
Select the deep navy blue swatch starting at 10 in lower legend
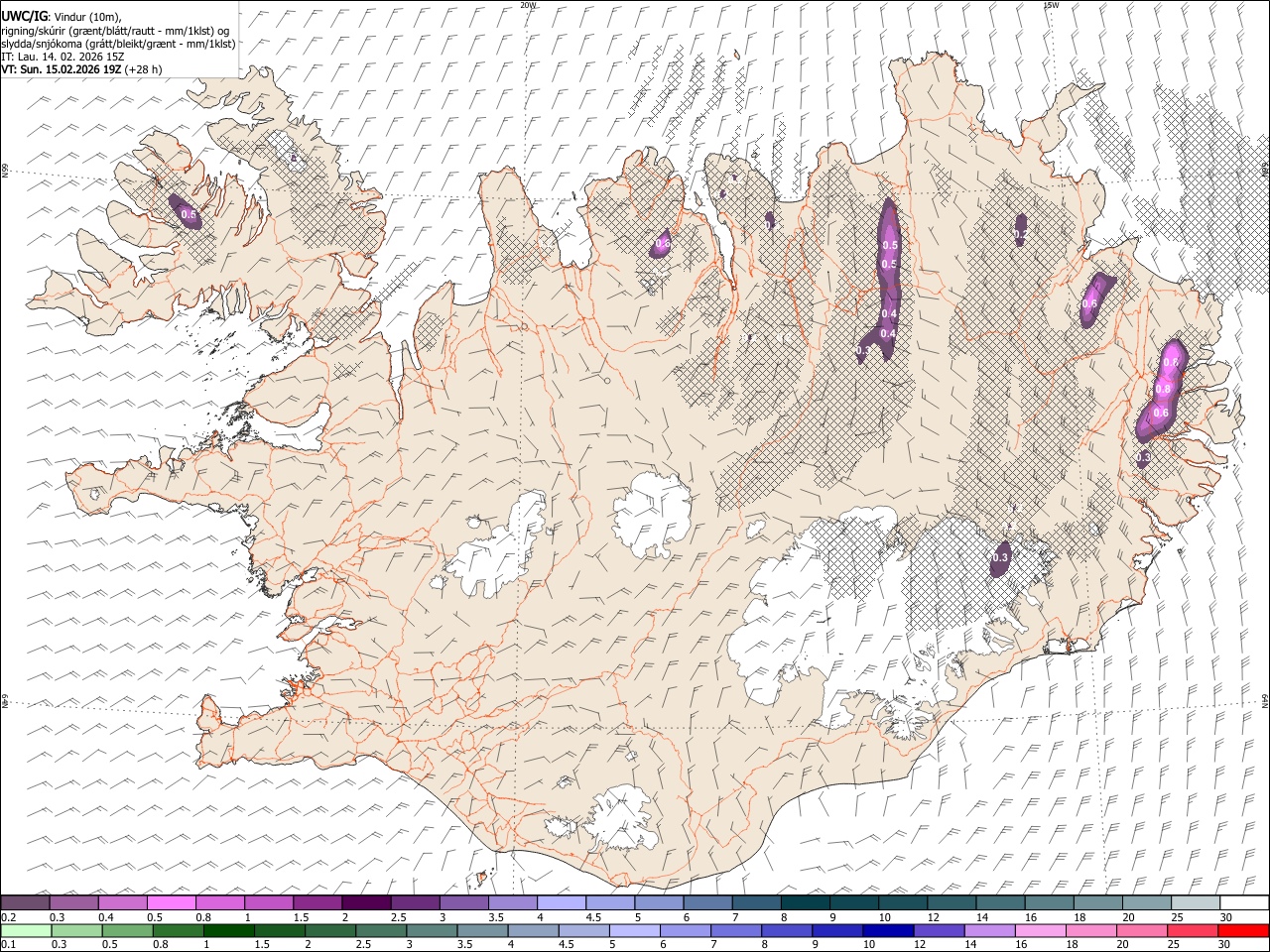(887, 930)
